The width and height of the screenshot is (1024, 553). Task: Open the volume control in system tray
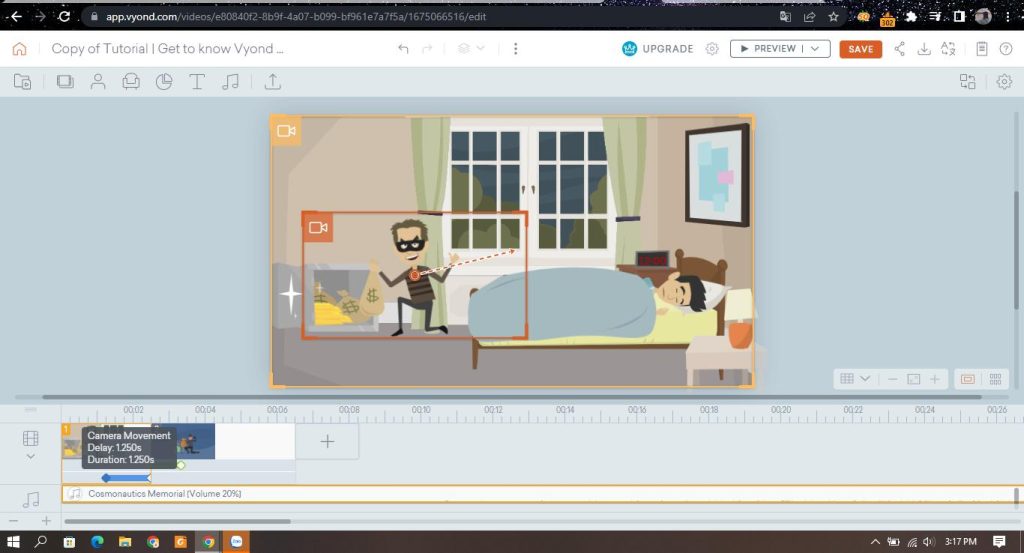tap(929, 541)
